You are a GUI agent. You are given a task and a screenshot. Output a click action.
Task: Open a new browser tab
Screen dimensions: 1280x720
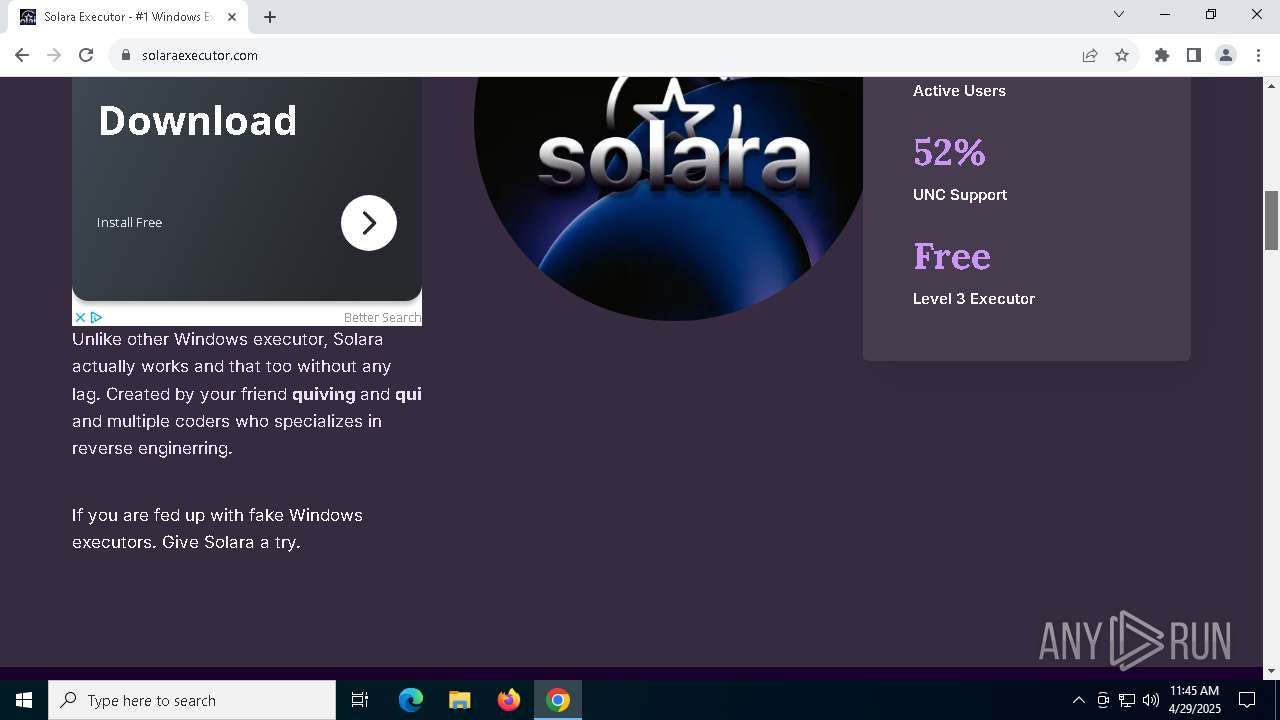270,17
